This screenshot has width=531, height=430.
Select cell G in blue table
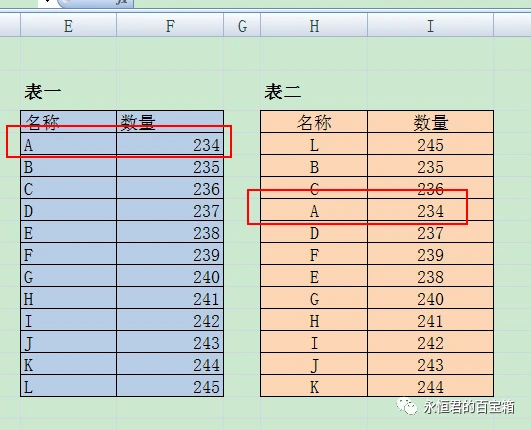(68, 276)
